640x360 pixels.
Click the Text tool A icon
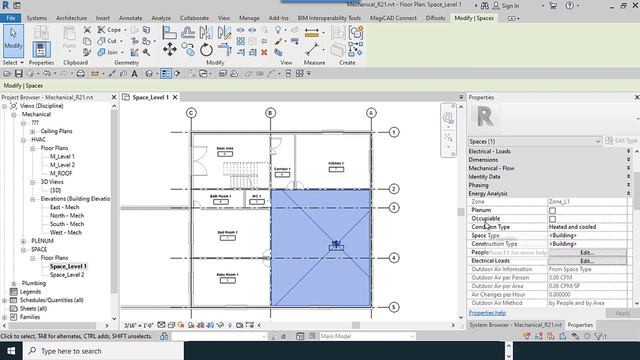(x=134, y=73)
